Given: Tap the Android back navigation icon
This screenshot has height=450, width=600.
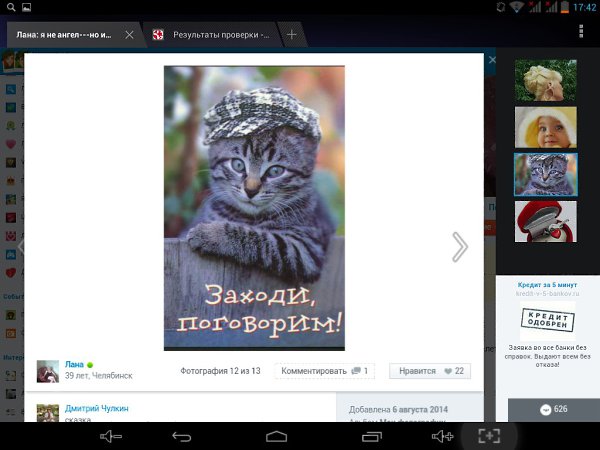Looking at the screenshot, I should pos(181,436).
